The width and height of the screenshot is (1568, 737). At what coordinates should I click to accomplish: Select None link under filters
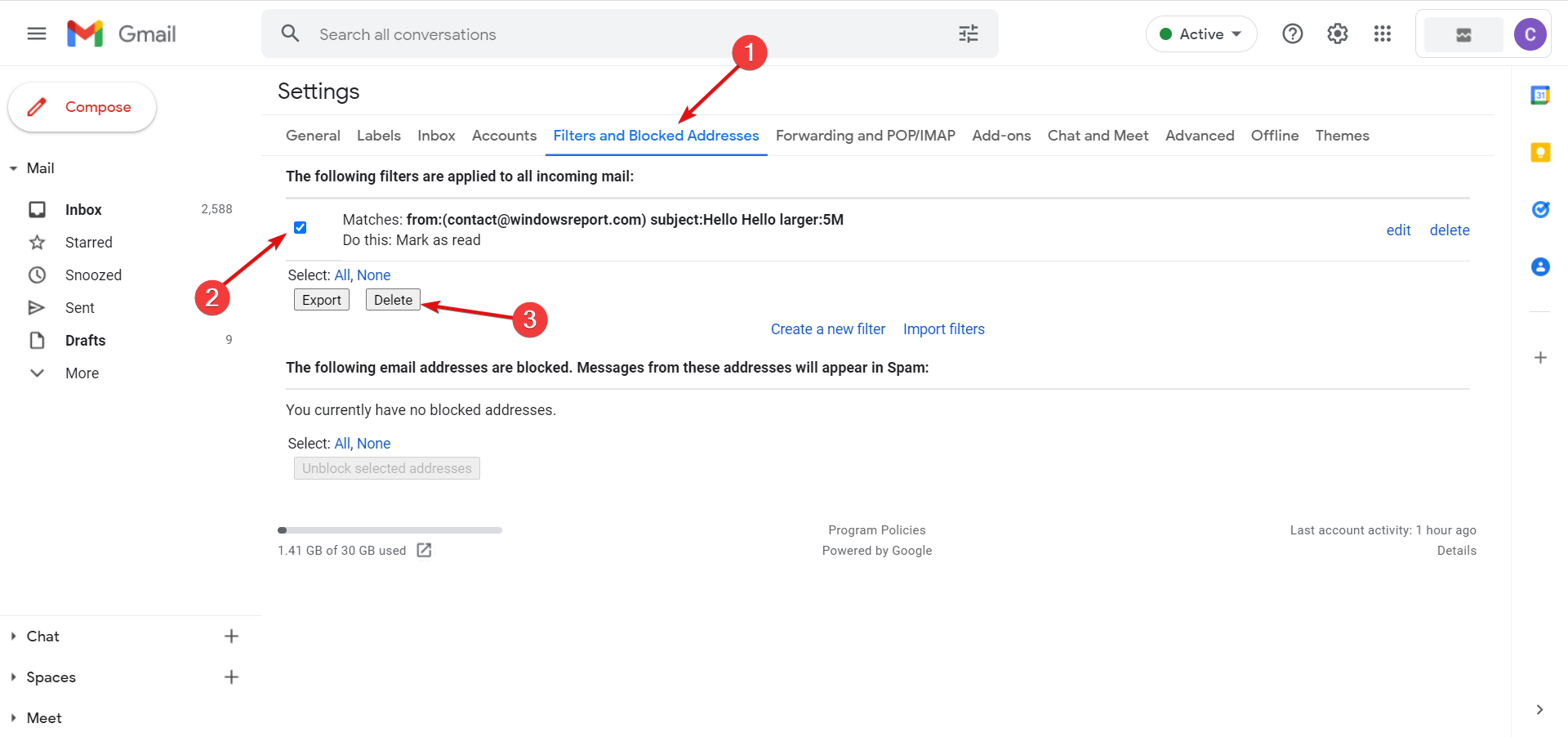374,275
